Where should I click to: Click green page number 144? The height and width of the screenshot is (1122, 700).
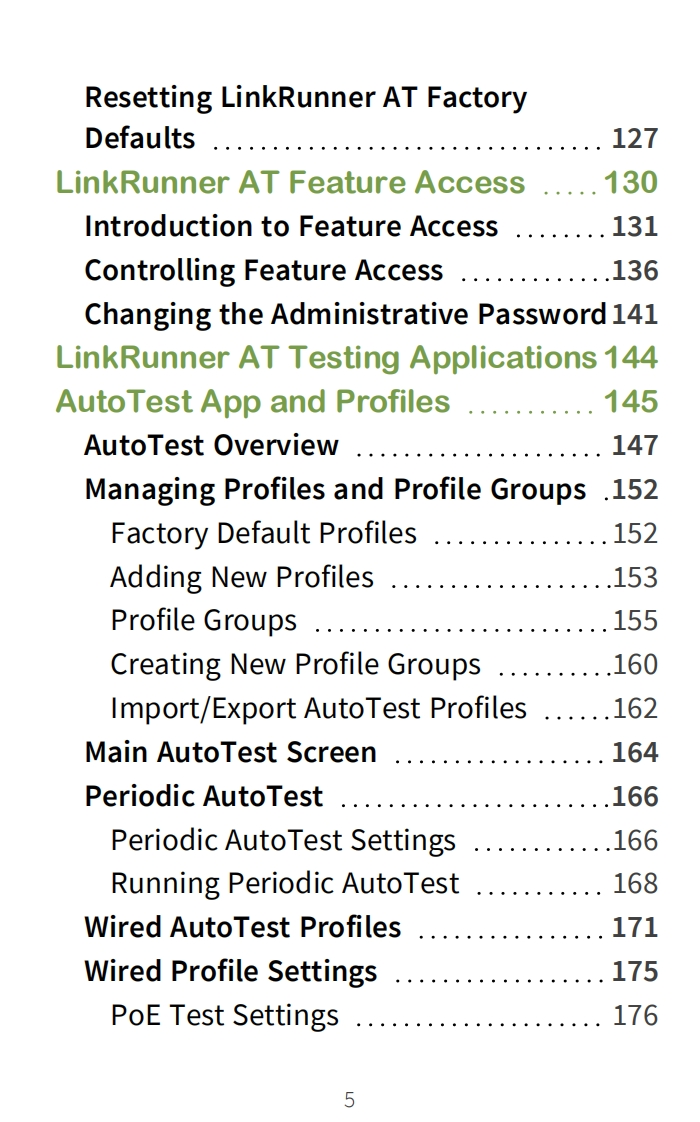tap(631, 358)
